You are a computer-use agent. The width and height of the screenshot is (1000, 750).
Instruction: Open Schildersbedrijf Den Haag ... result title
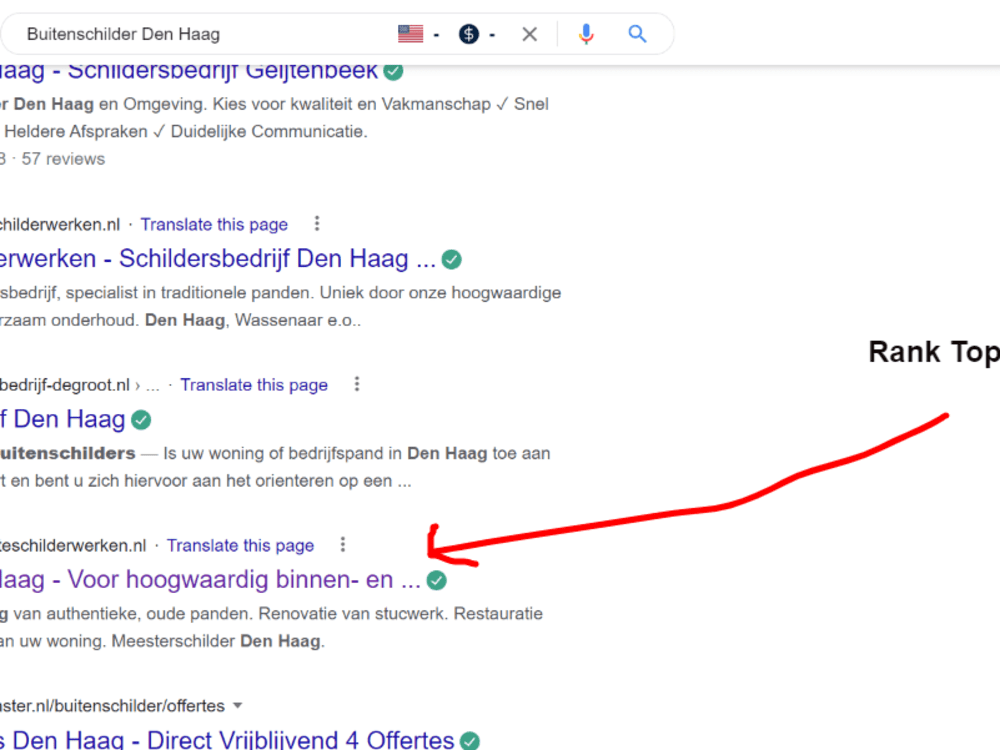[217, 259]
